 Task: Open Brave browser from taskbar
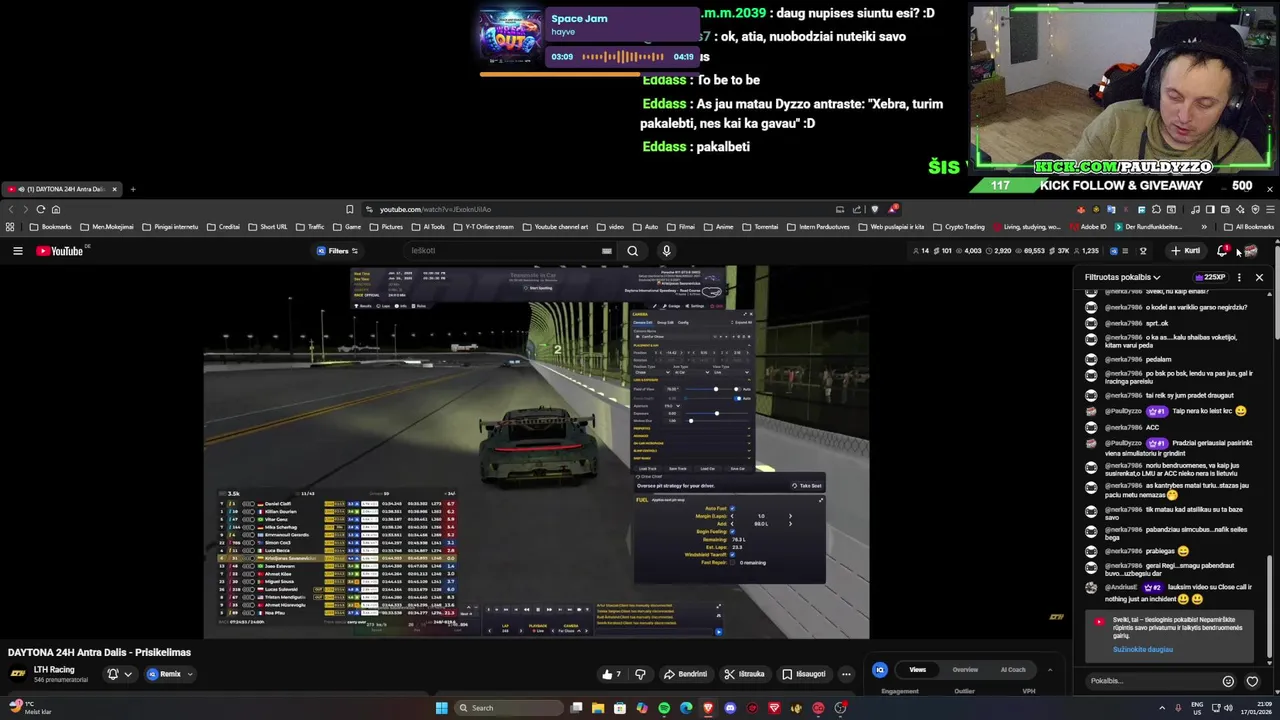point(708,708)
